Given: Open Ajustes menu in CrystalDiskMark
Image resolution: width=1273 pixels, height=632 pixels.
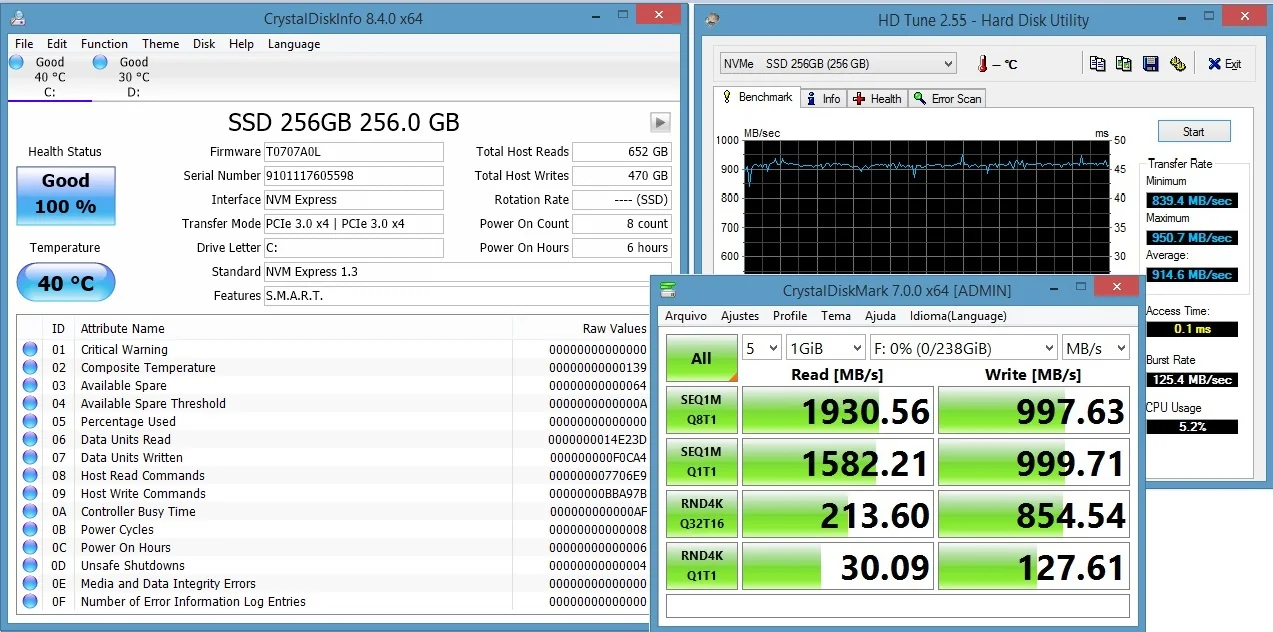Looking at the screenshot, I should coord(740,316).
